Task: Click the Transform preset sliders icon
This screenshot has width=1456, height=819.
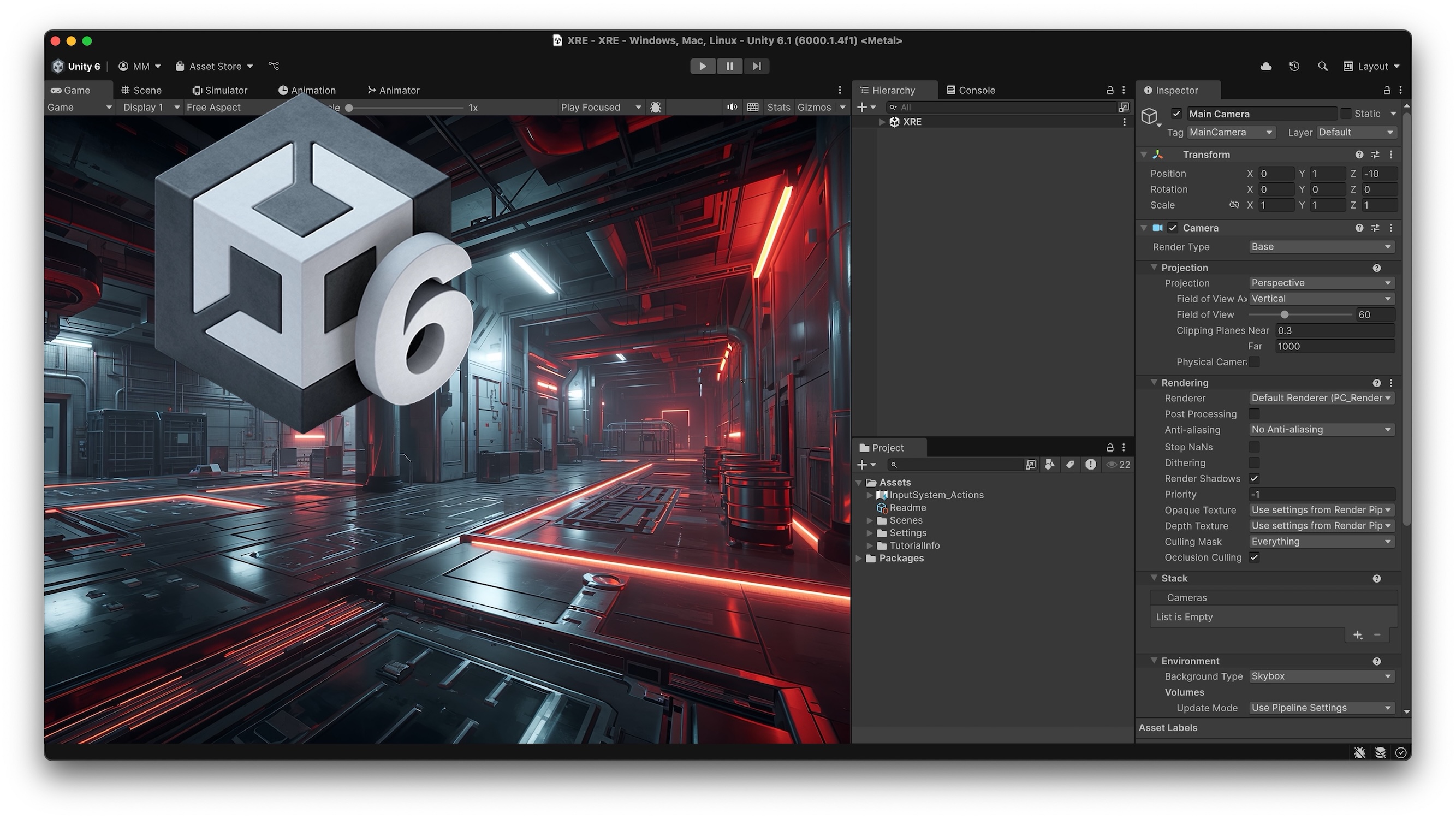Action: 1375,155
